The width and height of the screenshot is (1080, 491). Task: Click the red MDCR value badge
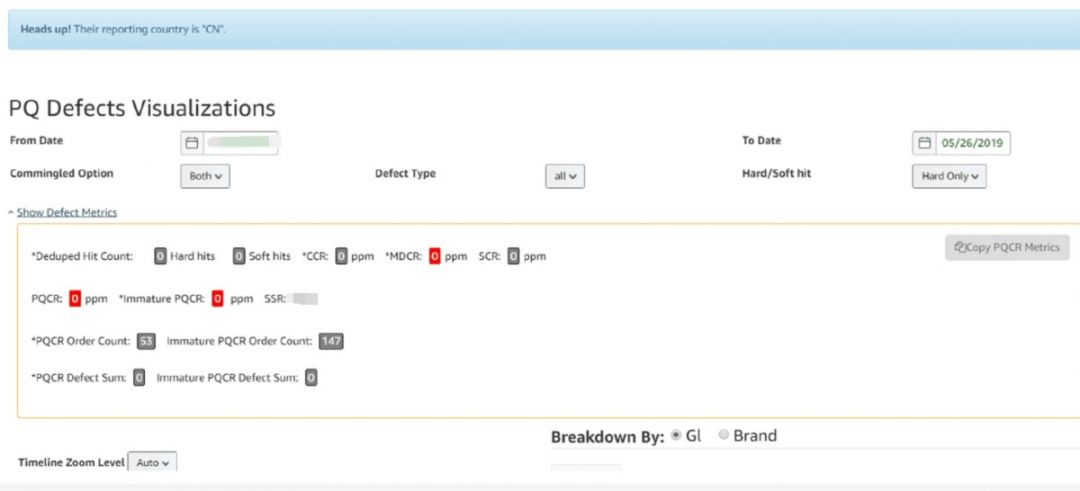pyautogui.click(x=435, y=256)
